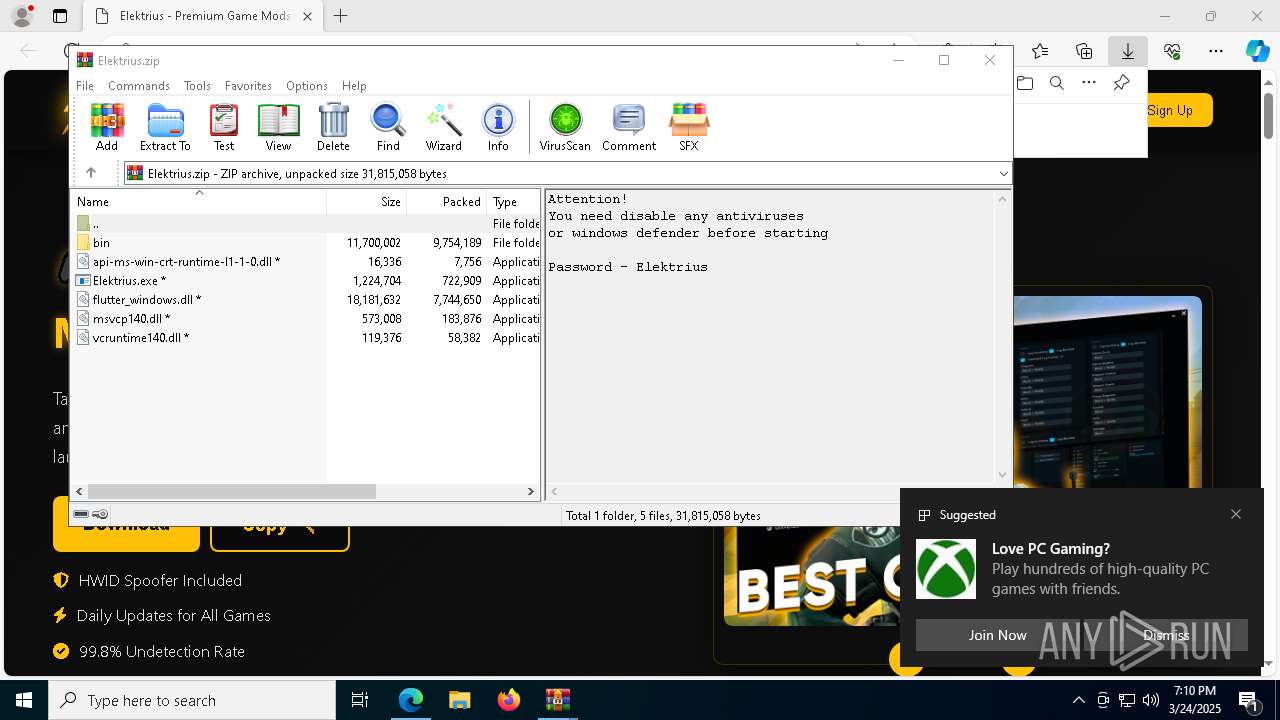The height and width of the screenshot is (720, 1280).
Task: Select msvcp140.dll in file list
Action: pyautogui.click(x=306, y=319)
